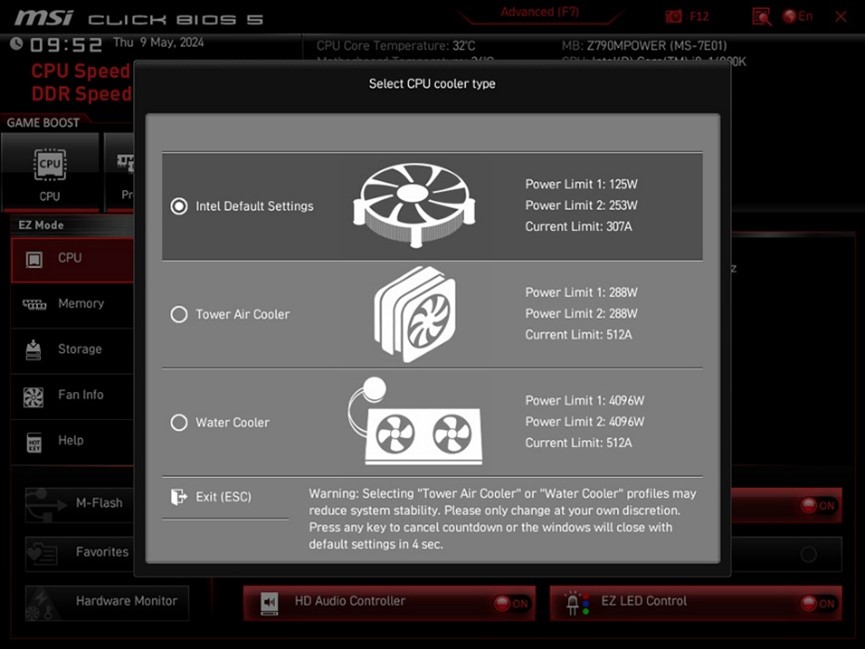Click the MSI Click BIOS 5 logo

(139, 18)
